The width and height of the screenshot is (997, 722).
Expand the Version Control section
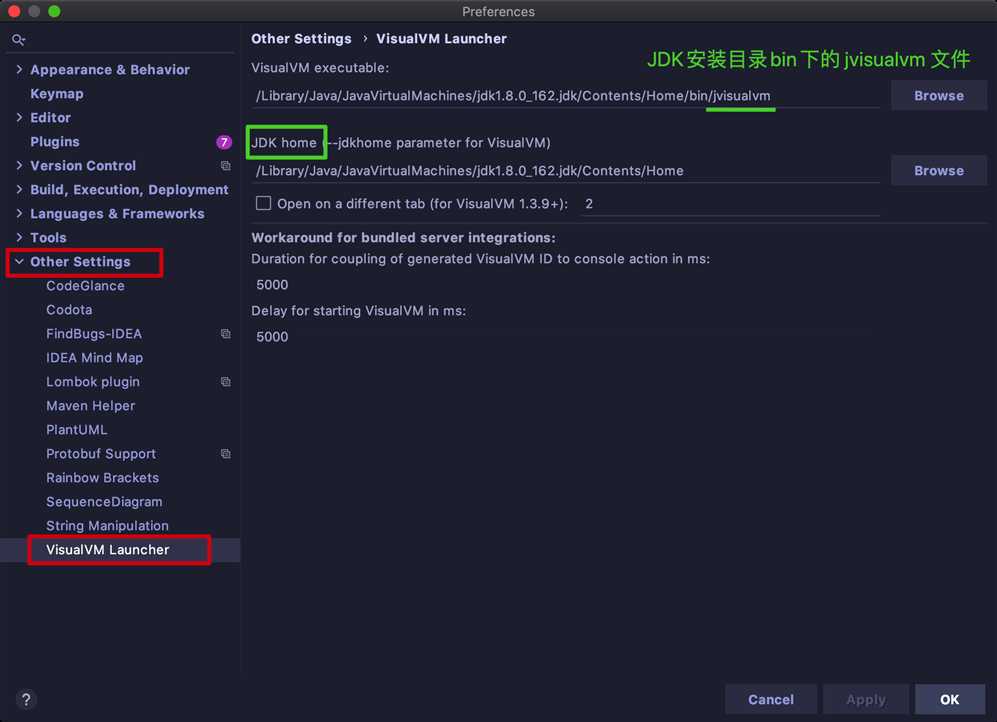(x=19, y=165)
